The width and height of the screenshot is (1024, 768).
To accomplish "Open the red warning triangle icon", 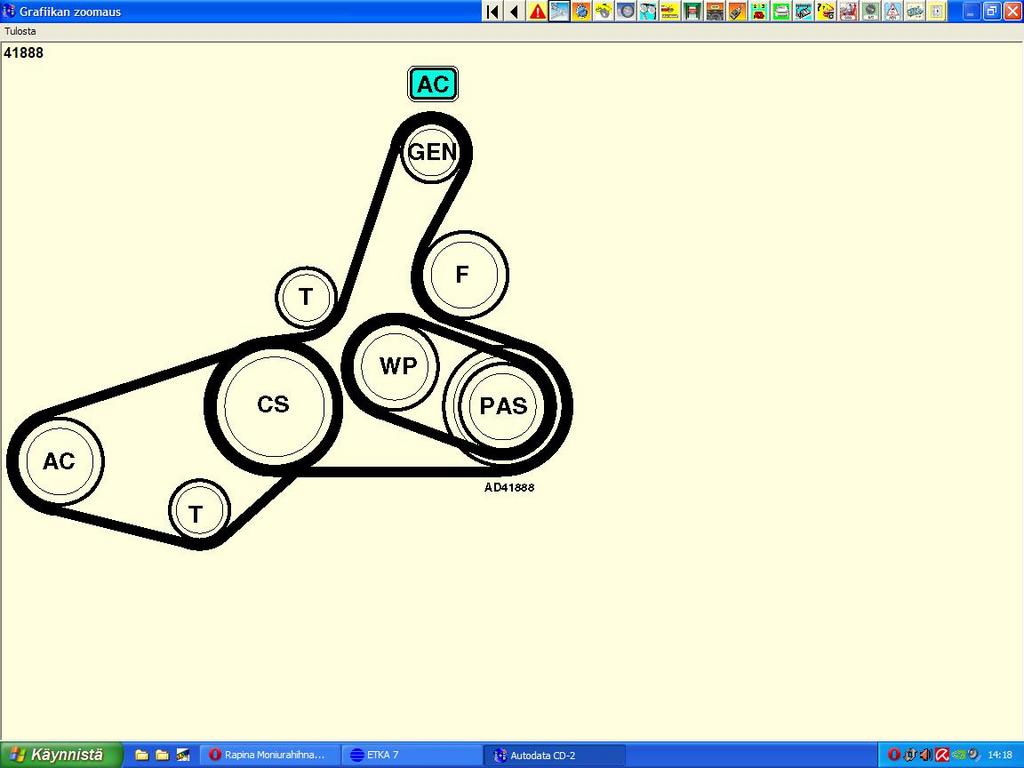I will pos(538,11).
